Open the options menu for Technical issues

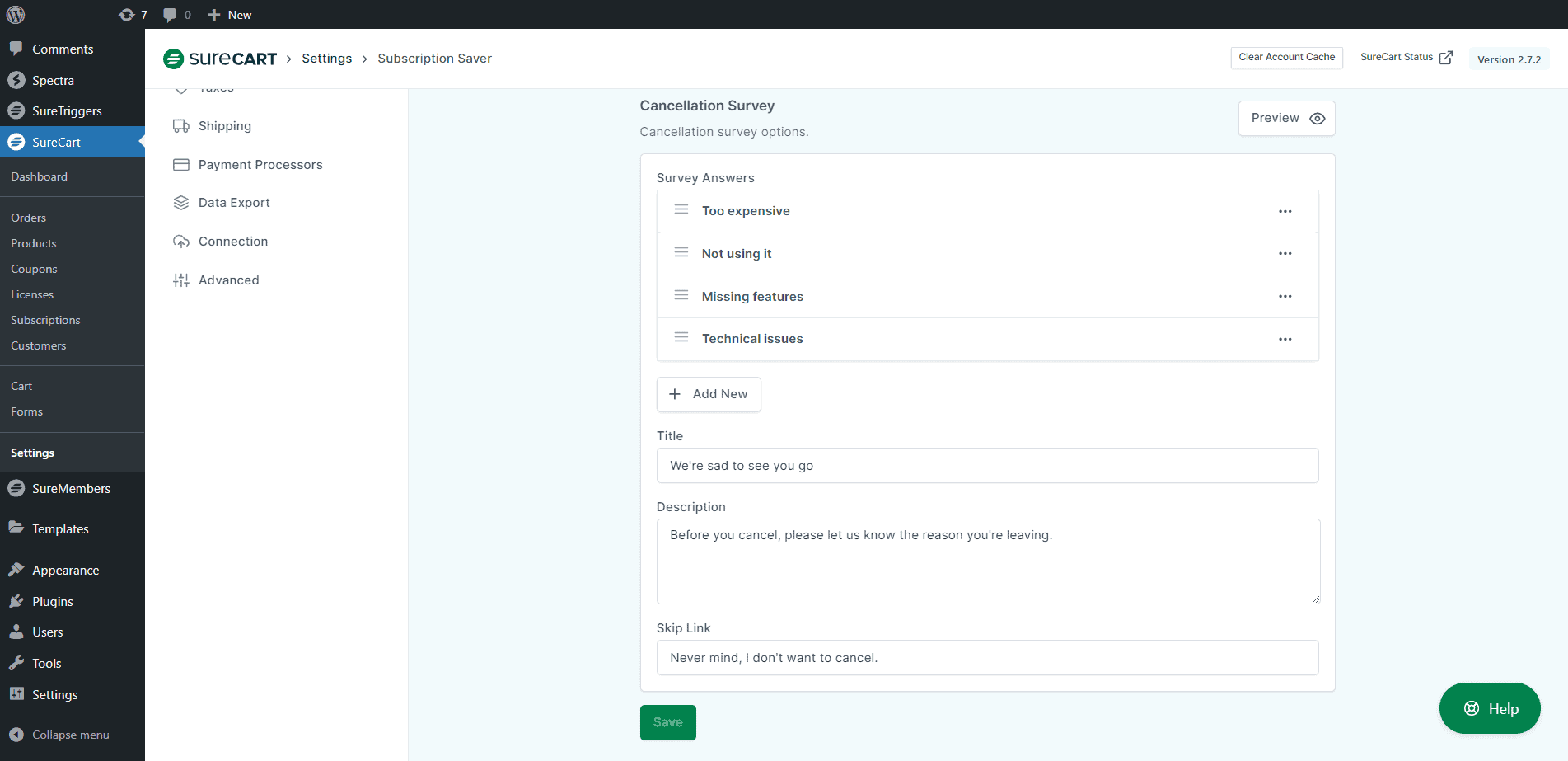pos(1285,339)
